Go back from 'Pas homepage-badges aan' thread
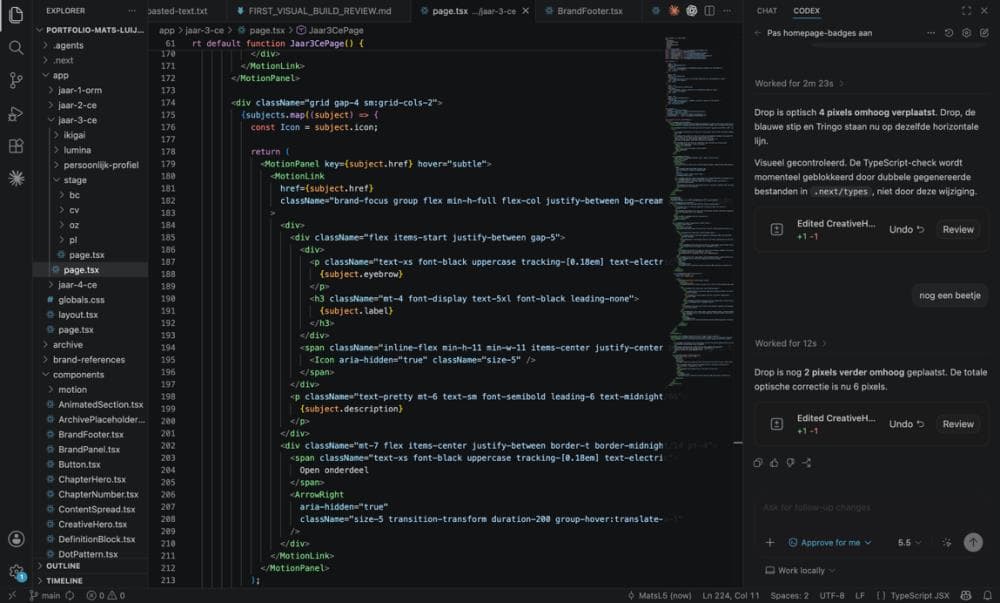The image size is (1000, 603). pyautogui.click(x=758, y=33)
